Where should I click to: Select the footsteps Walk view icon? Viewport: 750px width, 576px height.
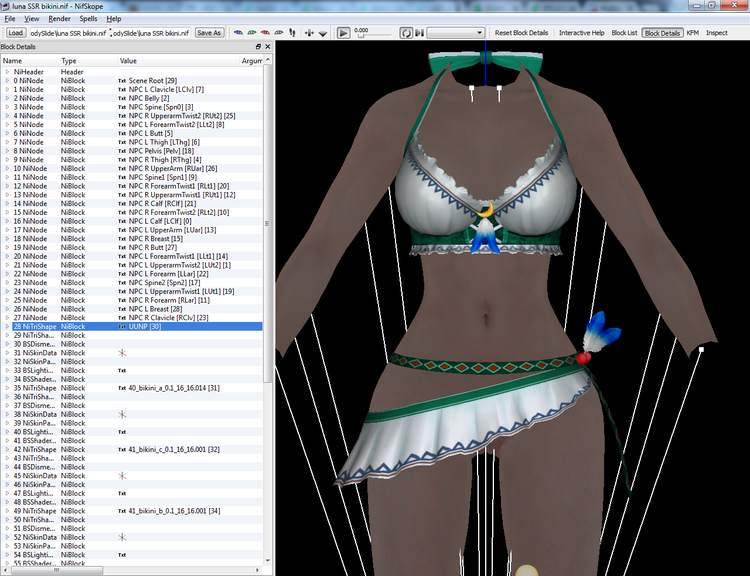click(292, 33)
